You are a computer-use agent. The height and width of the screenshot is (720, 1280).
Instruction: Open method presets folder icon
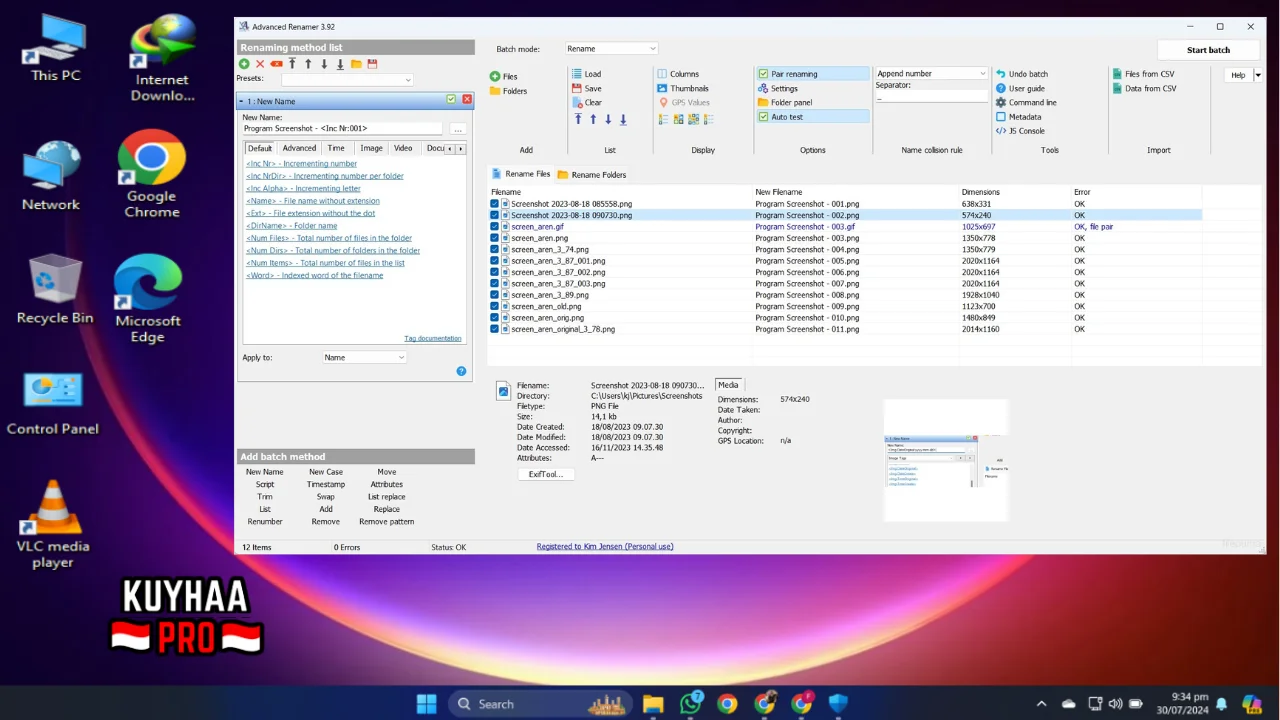356,64
